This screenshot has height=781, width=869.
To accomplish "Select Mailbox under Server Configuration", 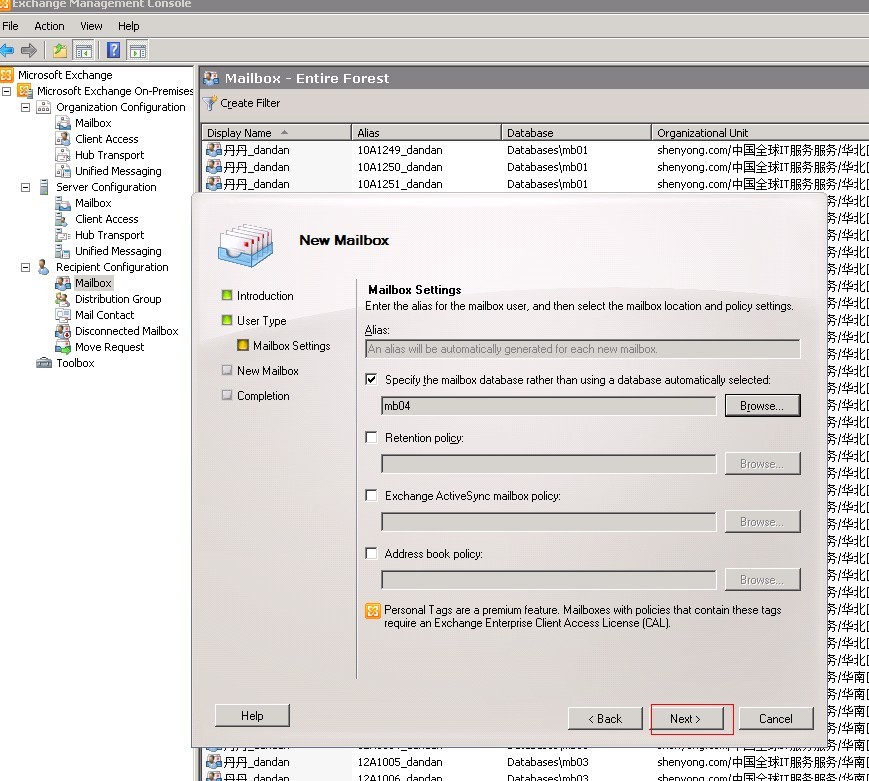I will [93, 203].
